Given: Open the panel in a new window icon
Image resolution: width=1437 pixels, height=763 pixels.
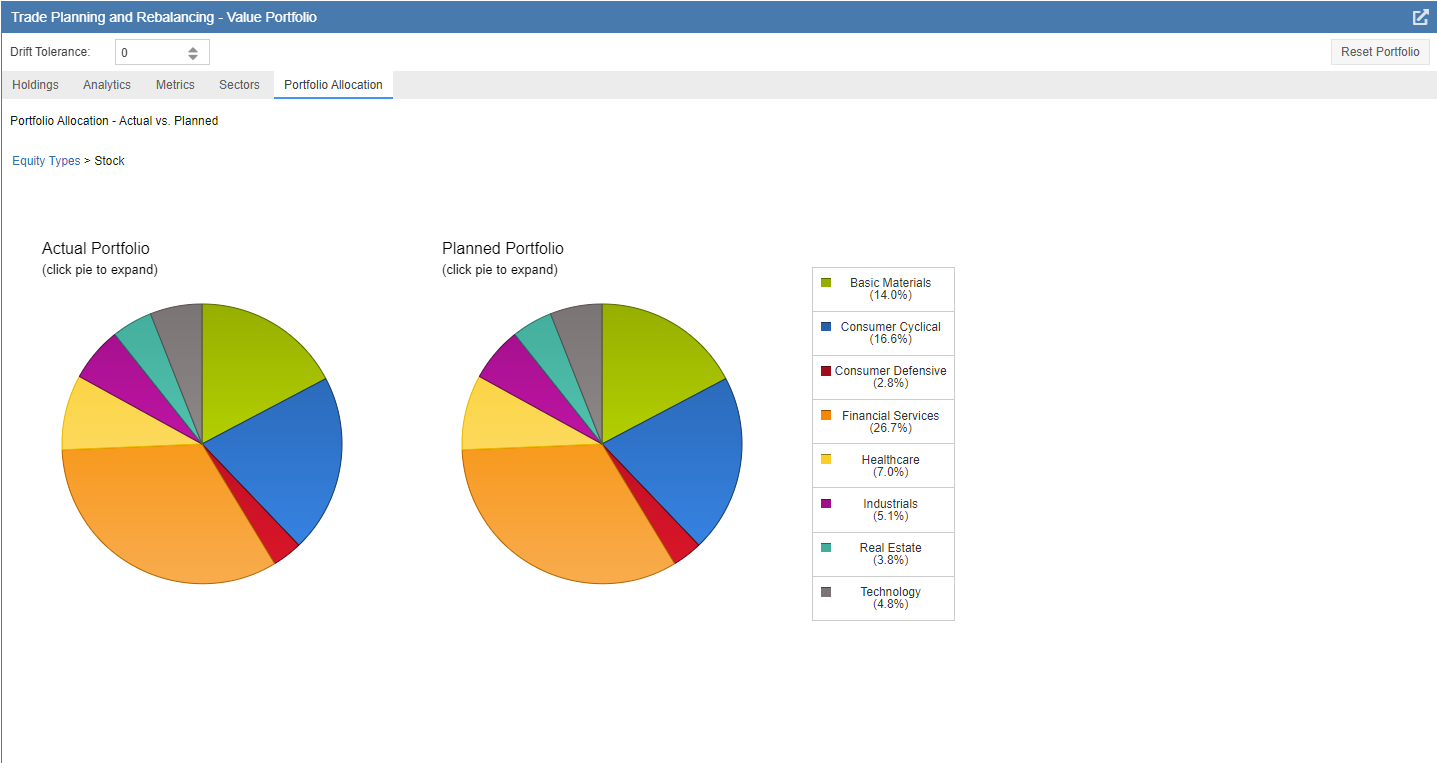Looking at the screenshot, I should [1420, 17].
